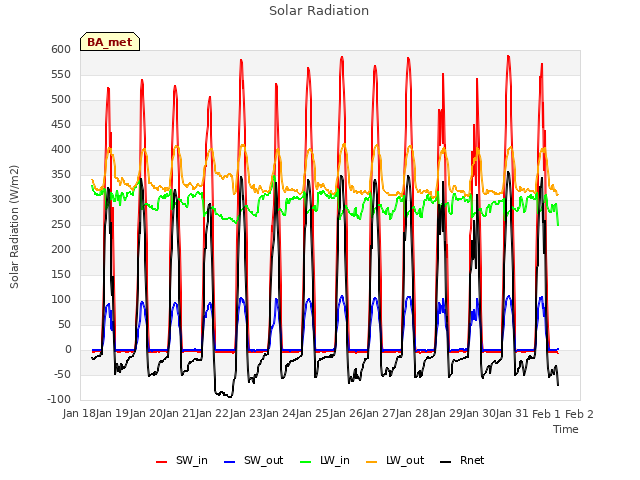Click the Jan 28 x-axis date label
The height and width of the screenshot is (480, 640).
coord(413,414)
